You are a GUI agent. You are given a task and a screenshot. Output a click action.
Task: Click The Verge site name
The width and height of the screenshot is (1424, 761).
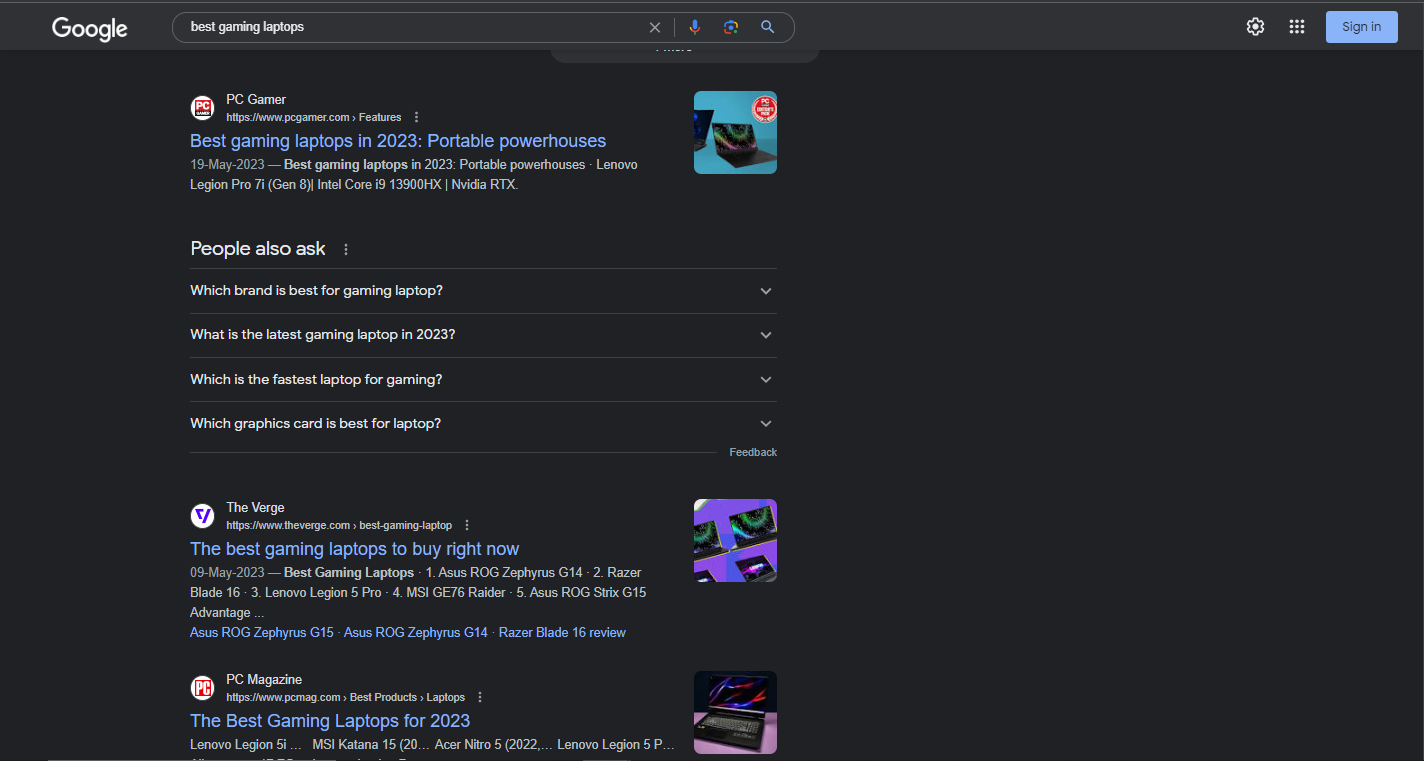click(255, 508)
